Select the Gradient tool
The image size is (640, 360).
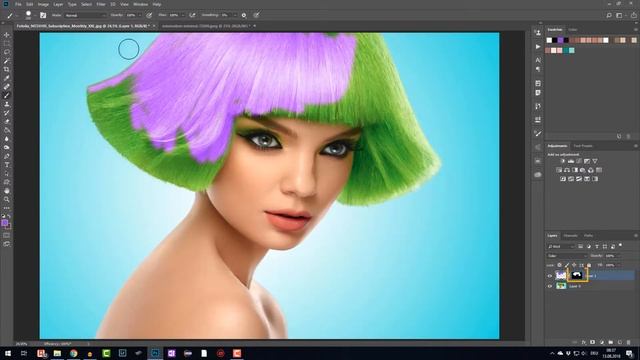[7, 130]
